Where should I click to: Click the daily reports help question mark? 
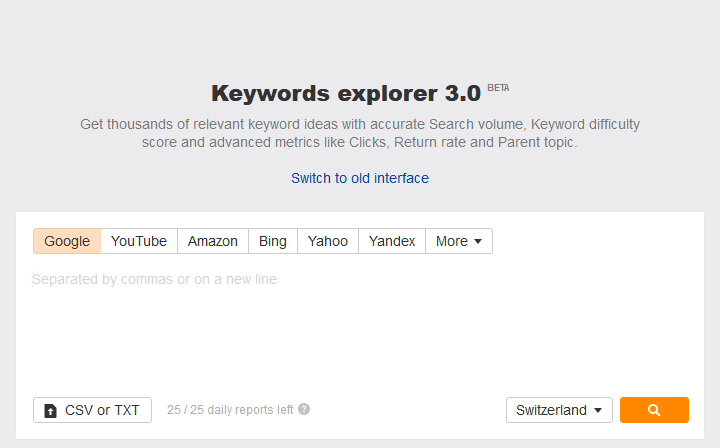(x=304, y=409)
